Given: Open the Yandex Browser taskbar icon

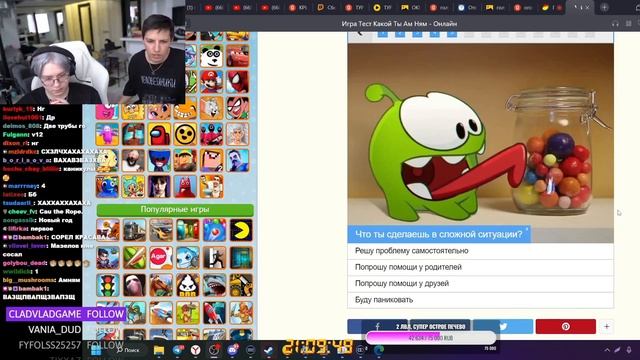Looking at the screenshot, I should [196, 350].
